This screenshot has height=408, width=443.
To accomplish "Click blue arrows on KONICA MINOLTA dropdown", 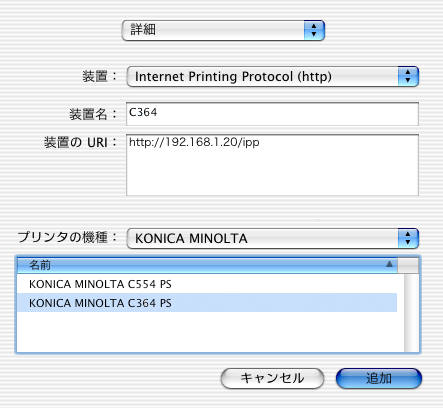I will tap(408, 238).
